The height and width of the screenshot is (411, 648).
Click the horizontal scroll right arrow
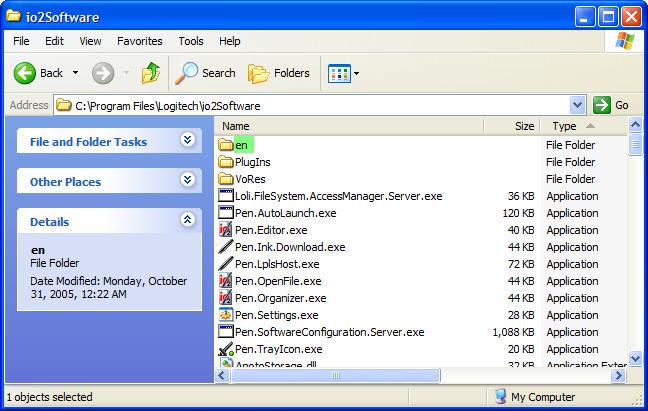pyautogui.click(x=619, y=375)
